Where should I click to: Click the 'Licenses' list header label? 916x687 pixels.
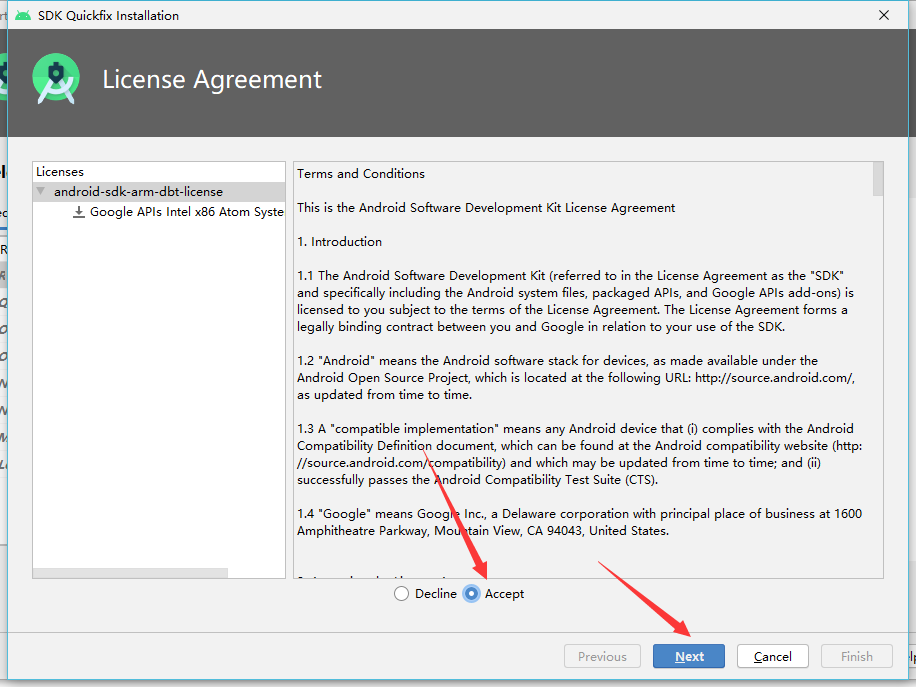[x=60, y=172]
